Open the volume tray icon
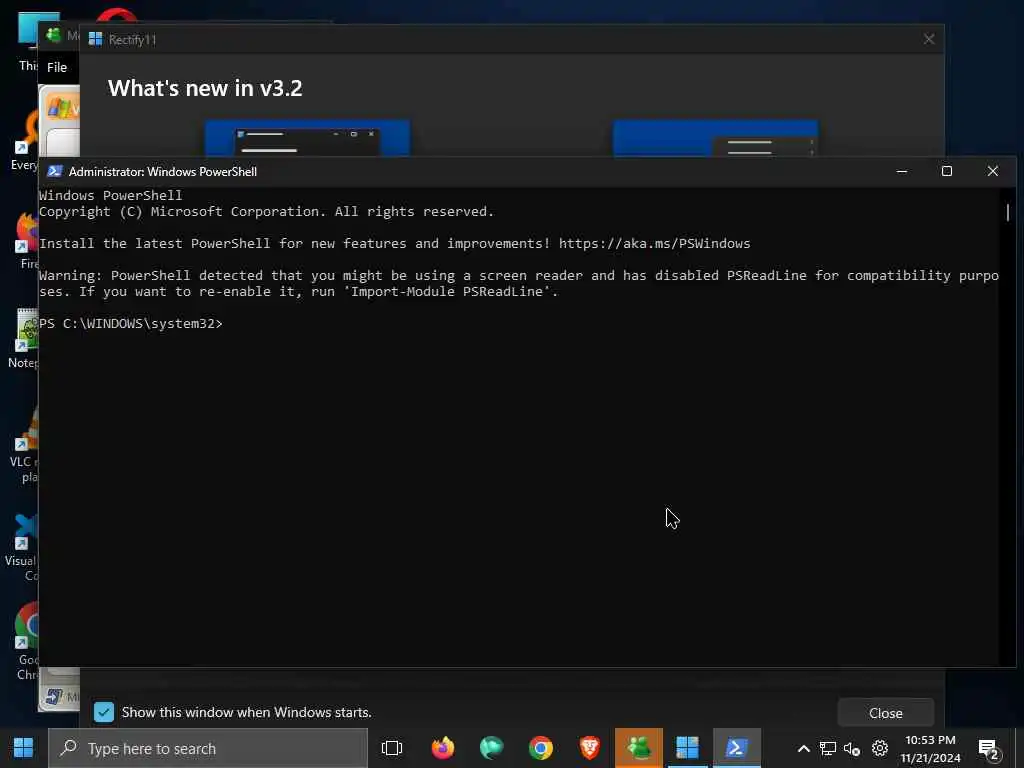Screen dimensions: 1024x768 [x=852, y=749]
